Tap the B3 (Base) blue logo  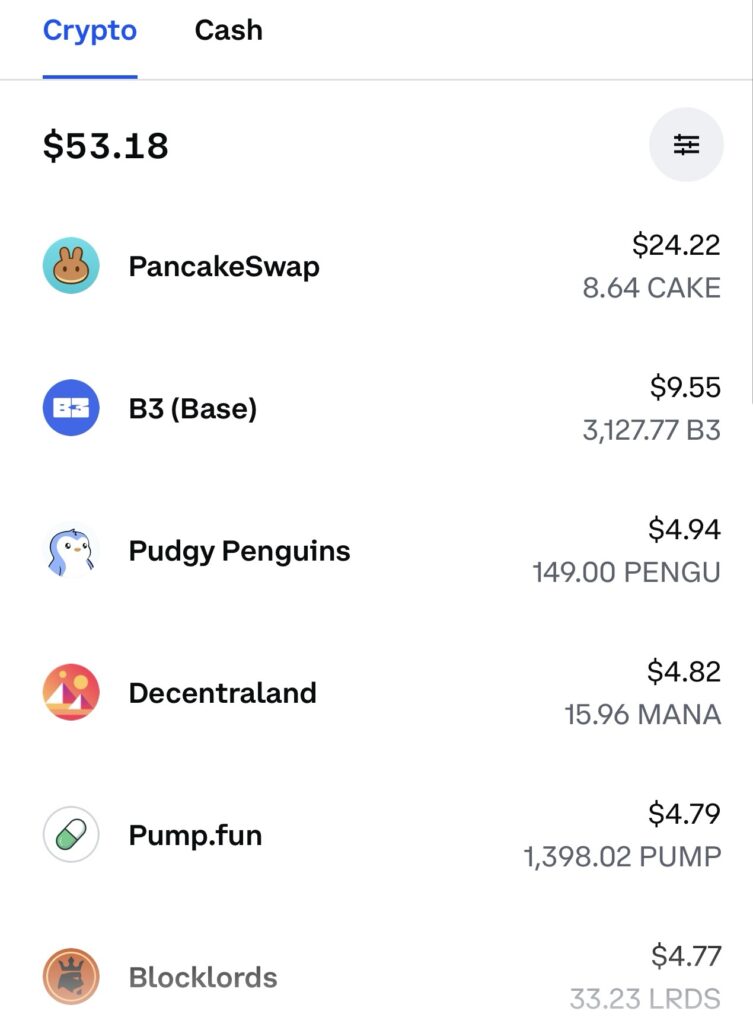(x=71, y=408)
